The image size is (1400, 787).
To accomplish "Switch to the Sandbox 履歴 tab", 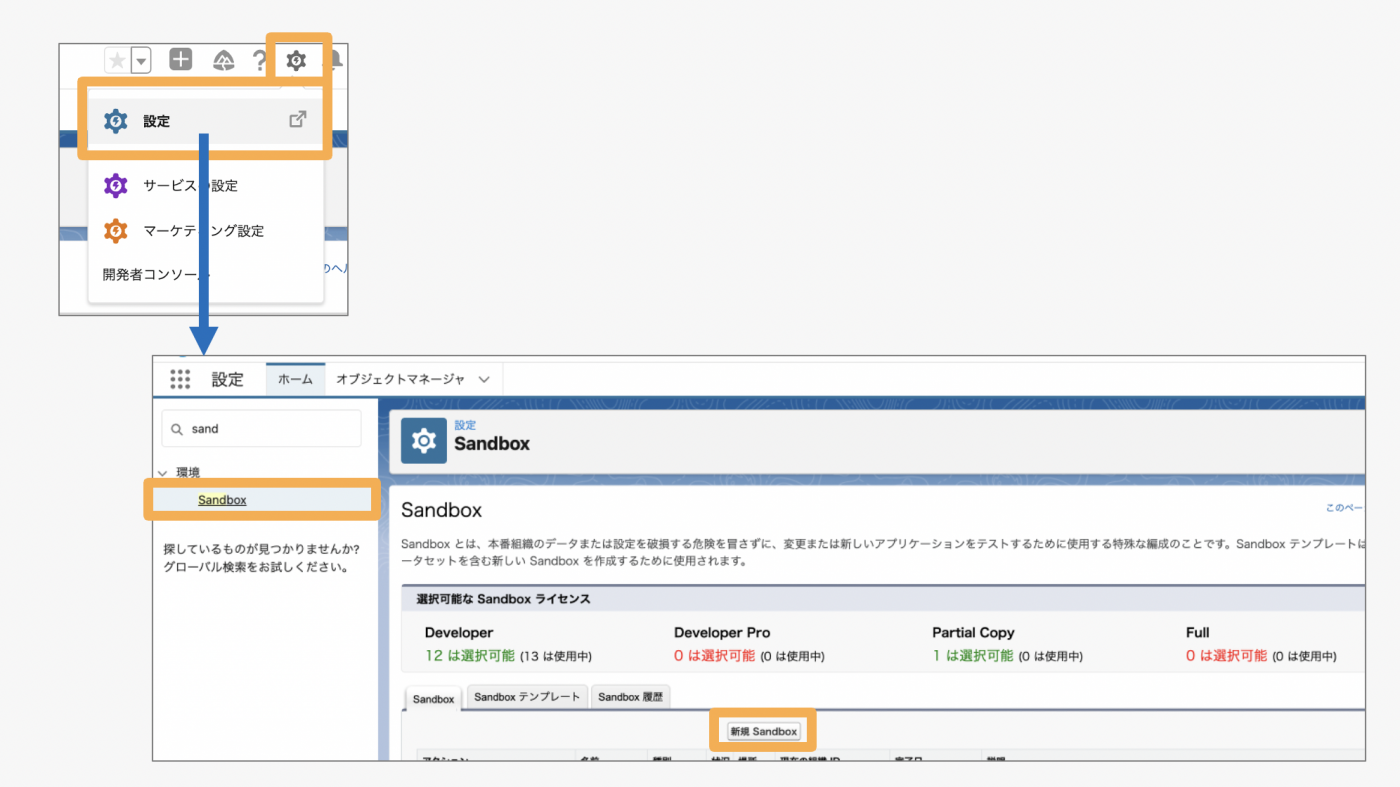I will [631, 697].
